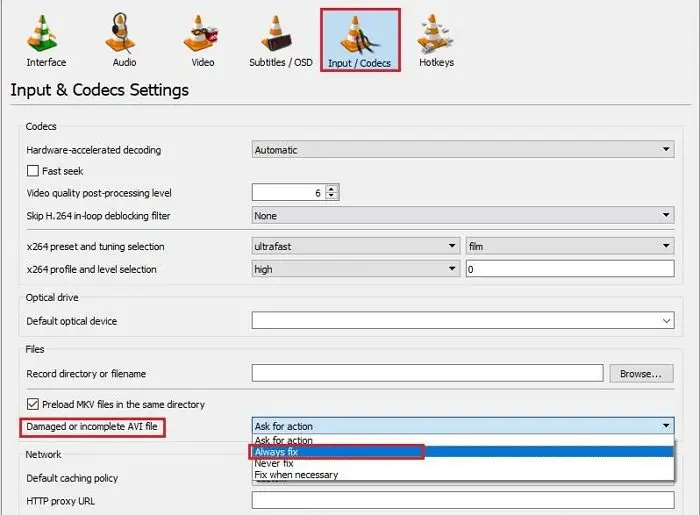Image resolution: width=700 pixels, height=515 pixels.
Task: Click the Hardware-accelerated decoding label
Action: click(93, 150)
